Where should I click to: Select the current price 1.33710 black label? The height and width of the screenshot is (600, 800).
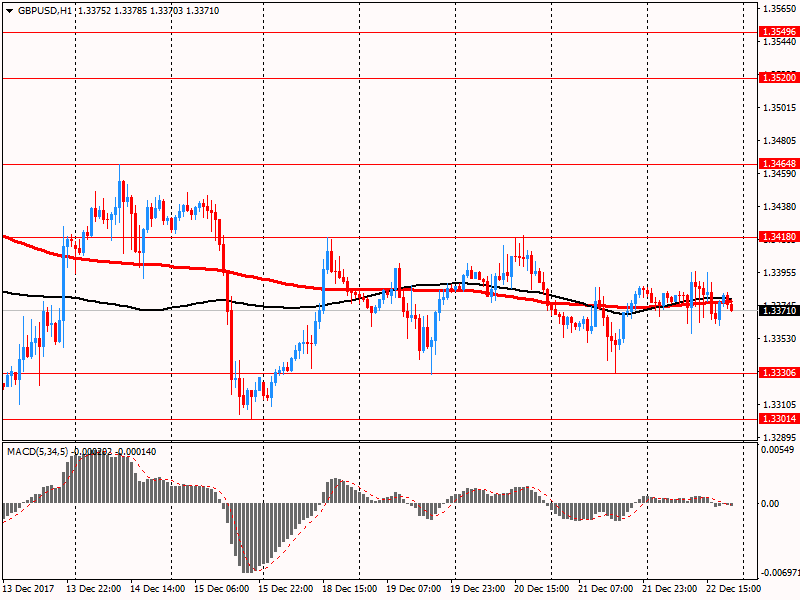point(779,310)
